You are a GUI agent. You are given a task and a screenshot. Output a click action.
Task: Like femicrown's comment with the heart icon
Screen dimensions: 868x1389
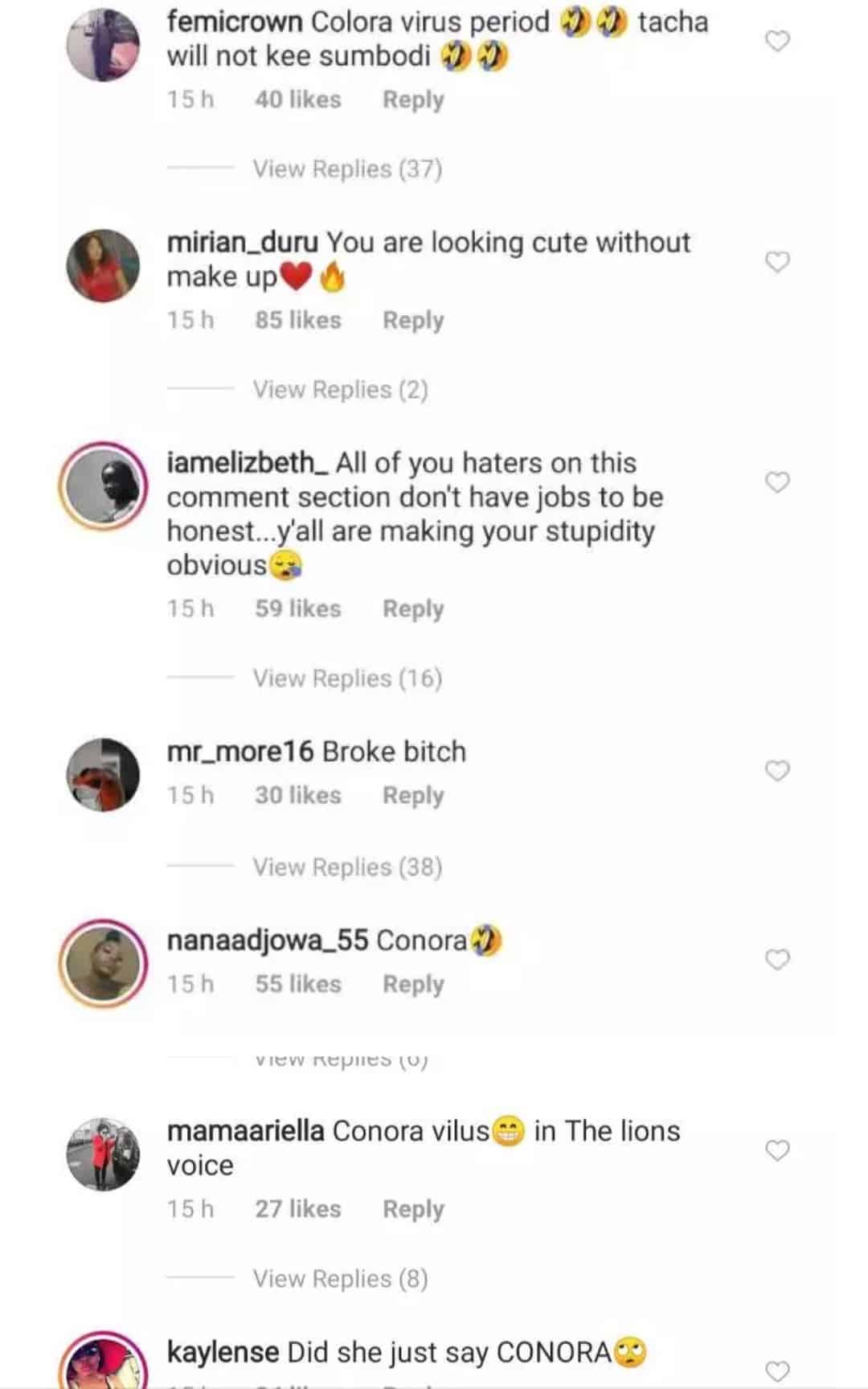click(x=777, y=41)
